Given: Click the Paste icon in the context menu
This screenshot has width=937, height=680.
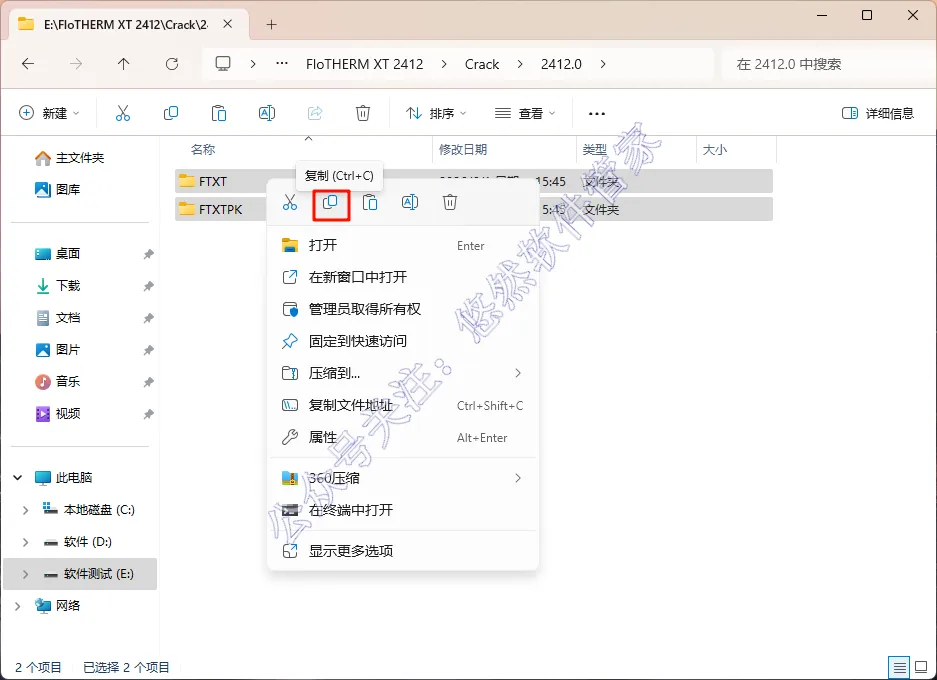Looking at the screenshot, I should tap(370, 203).
